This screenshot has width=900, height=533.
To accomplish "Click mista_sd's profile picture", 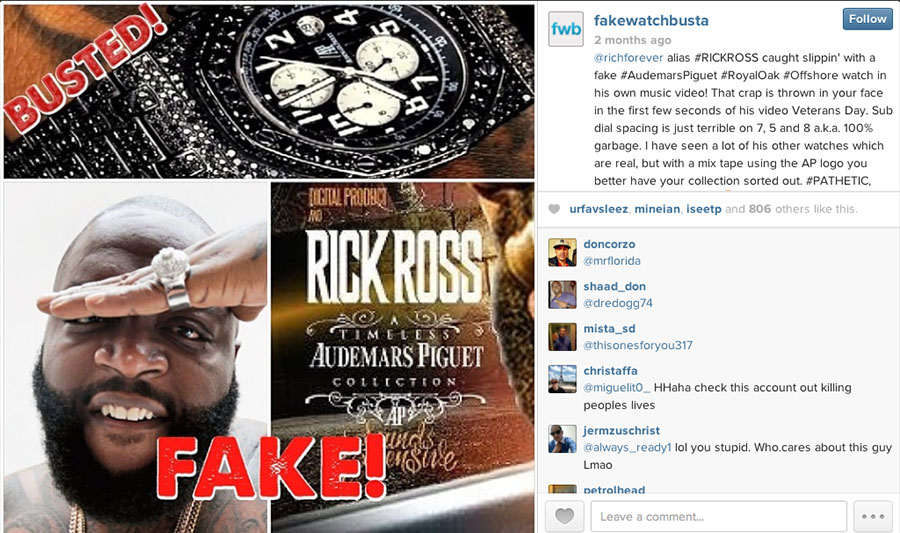I will [x=562, y=337].
